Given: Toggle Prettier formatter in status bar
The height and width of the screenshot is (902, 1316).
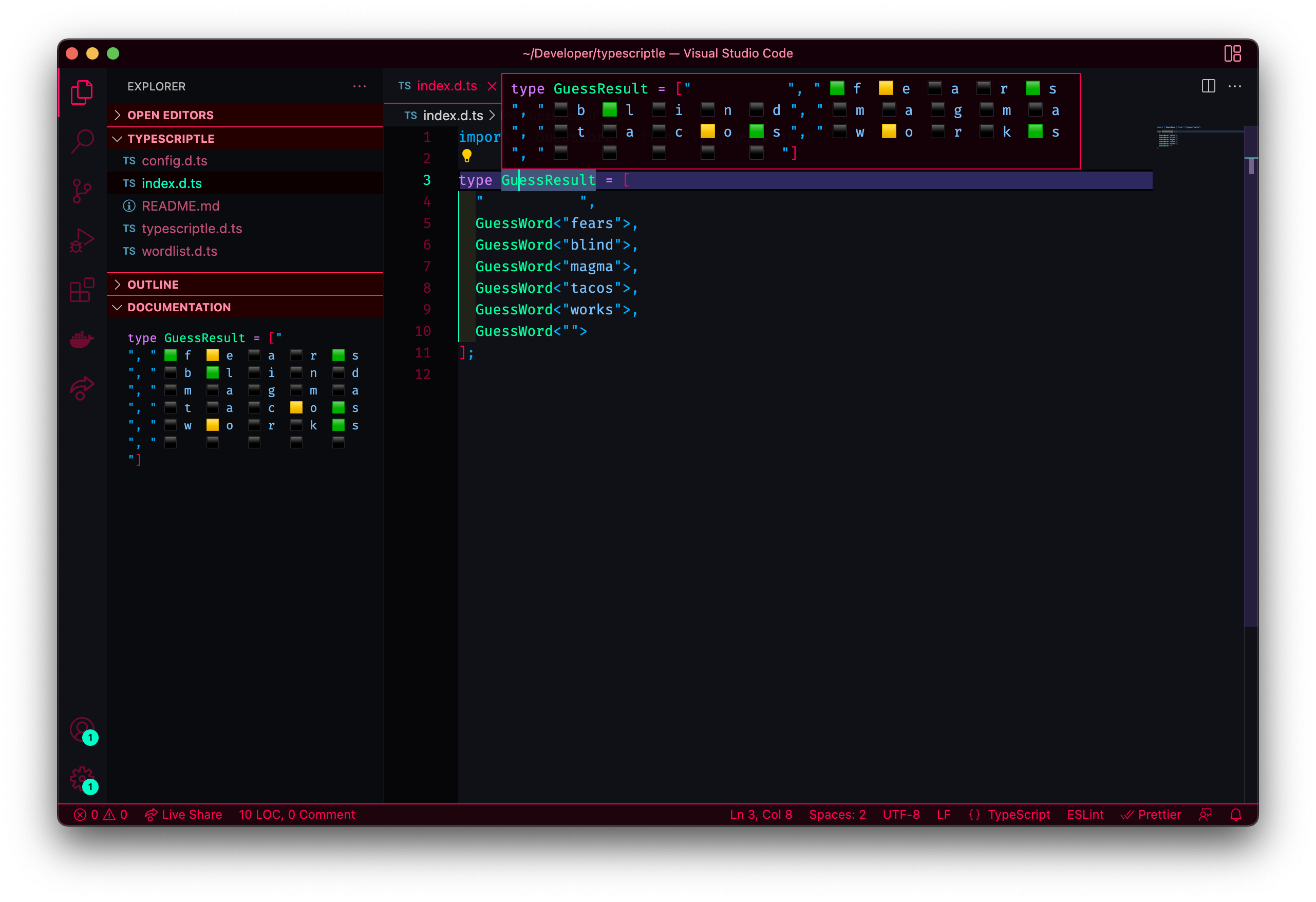Looking at the screenshot, I should (1152, 814).
